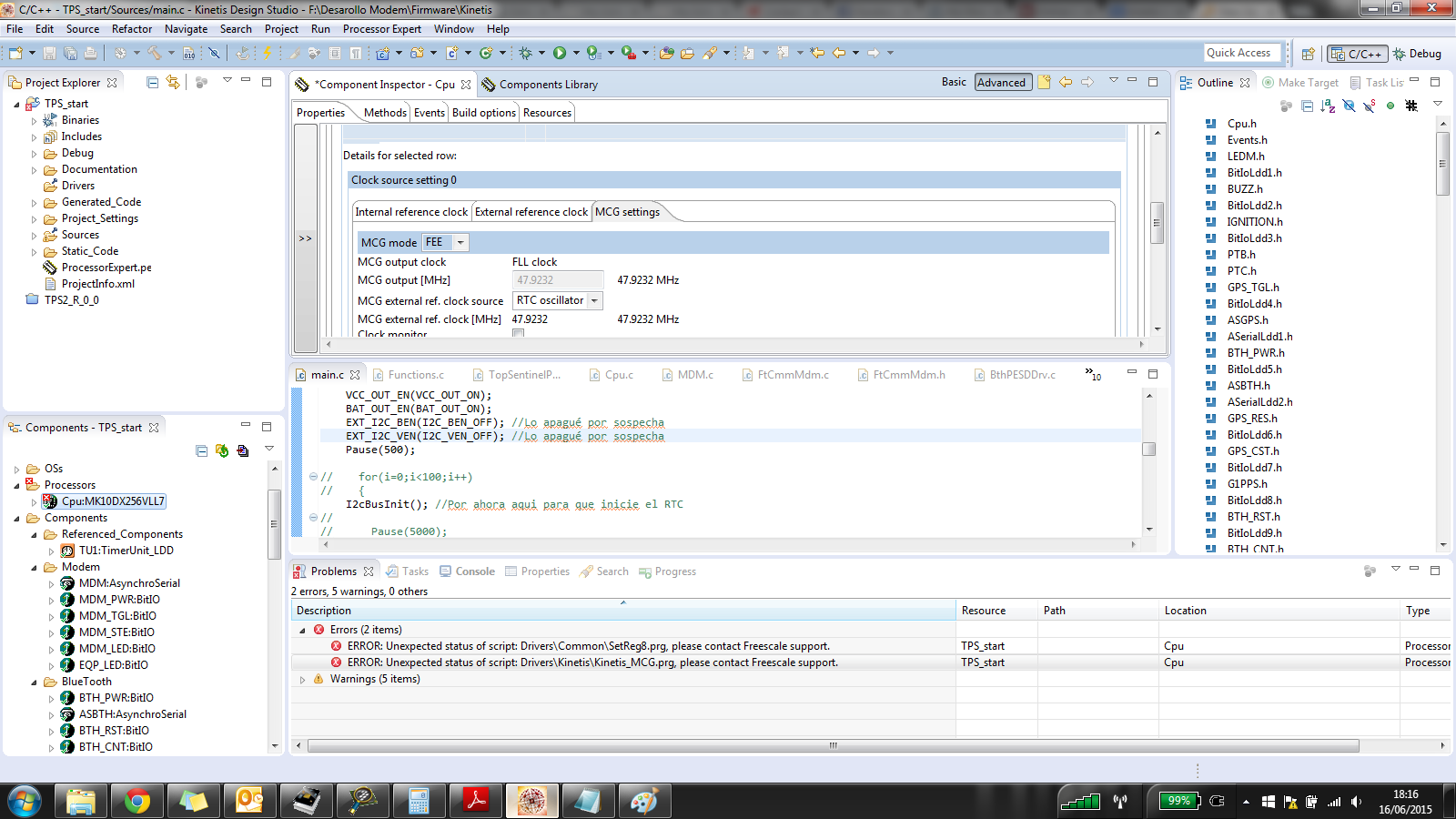Image resolution: width=1456 pixels, height=819 pixels.
Task: Collapse the Errors (2 items) group
Action: (302, 630)
